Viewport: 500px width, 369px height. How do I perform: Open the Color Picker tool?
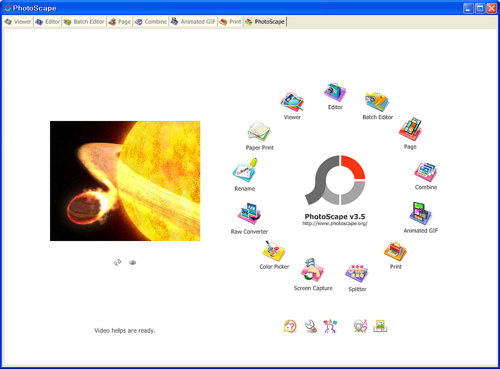point(274,251)
